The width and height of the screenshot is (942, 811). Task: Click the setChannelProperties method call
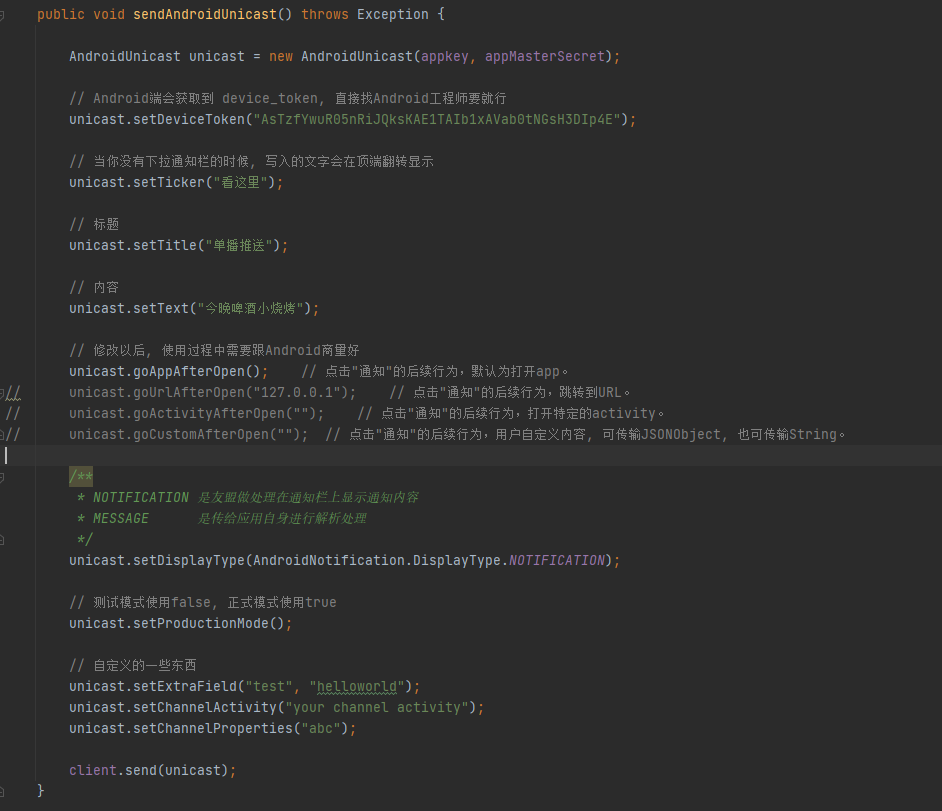[x=213, y=729]
